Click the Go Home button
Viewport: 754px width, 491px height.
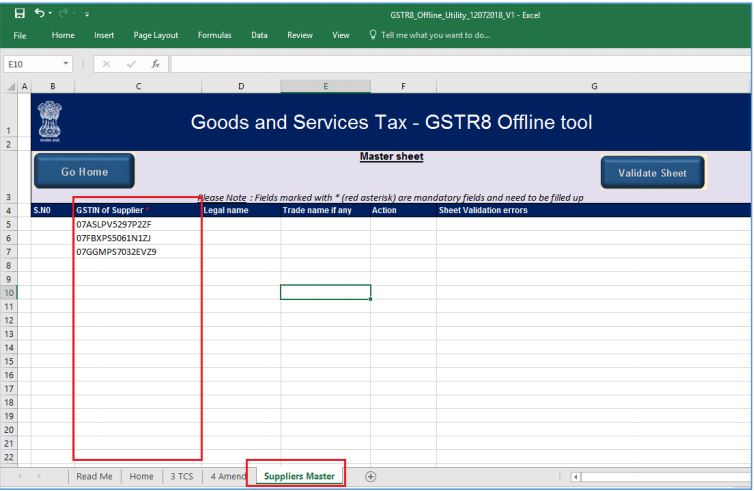pos(84,171)
